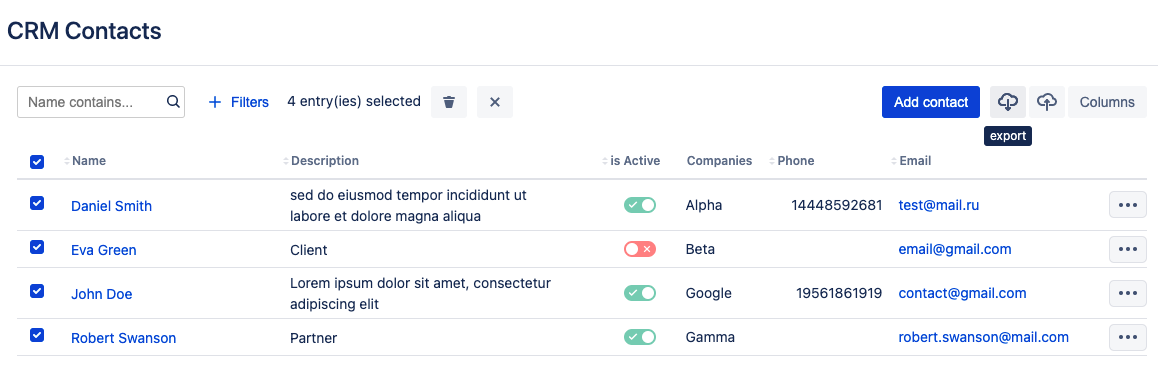Turn off Daniel Smith's is Active toggle

(640, 205)
